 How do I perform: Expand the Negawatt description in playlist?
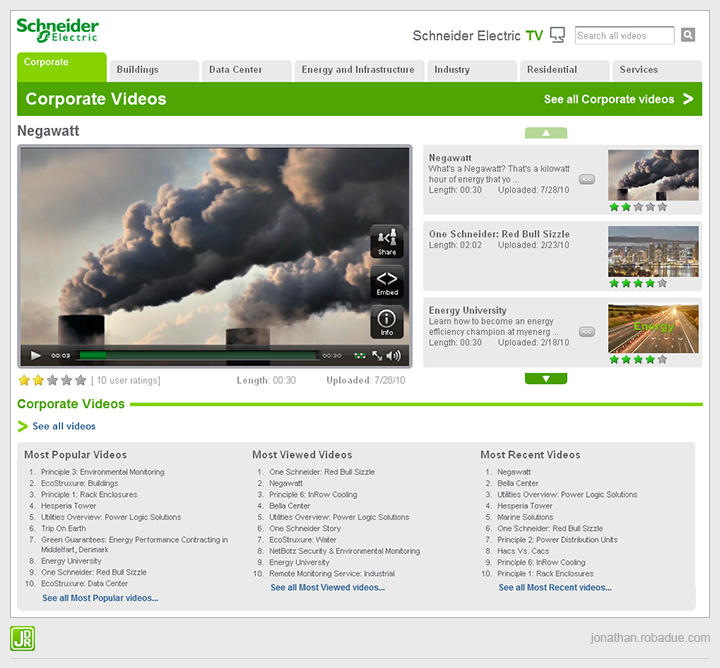click(x=587, y=179)
